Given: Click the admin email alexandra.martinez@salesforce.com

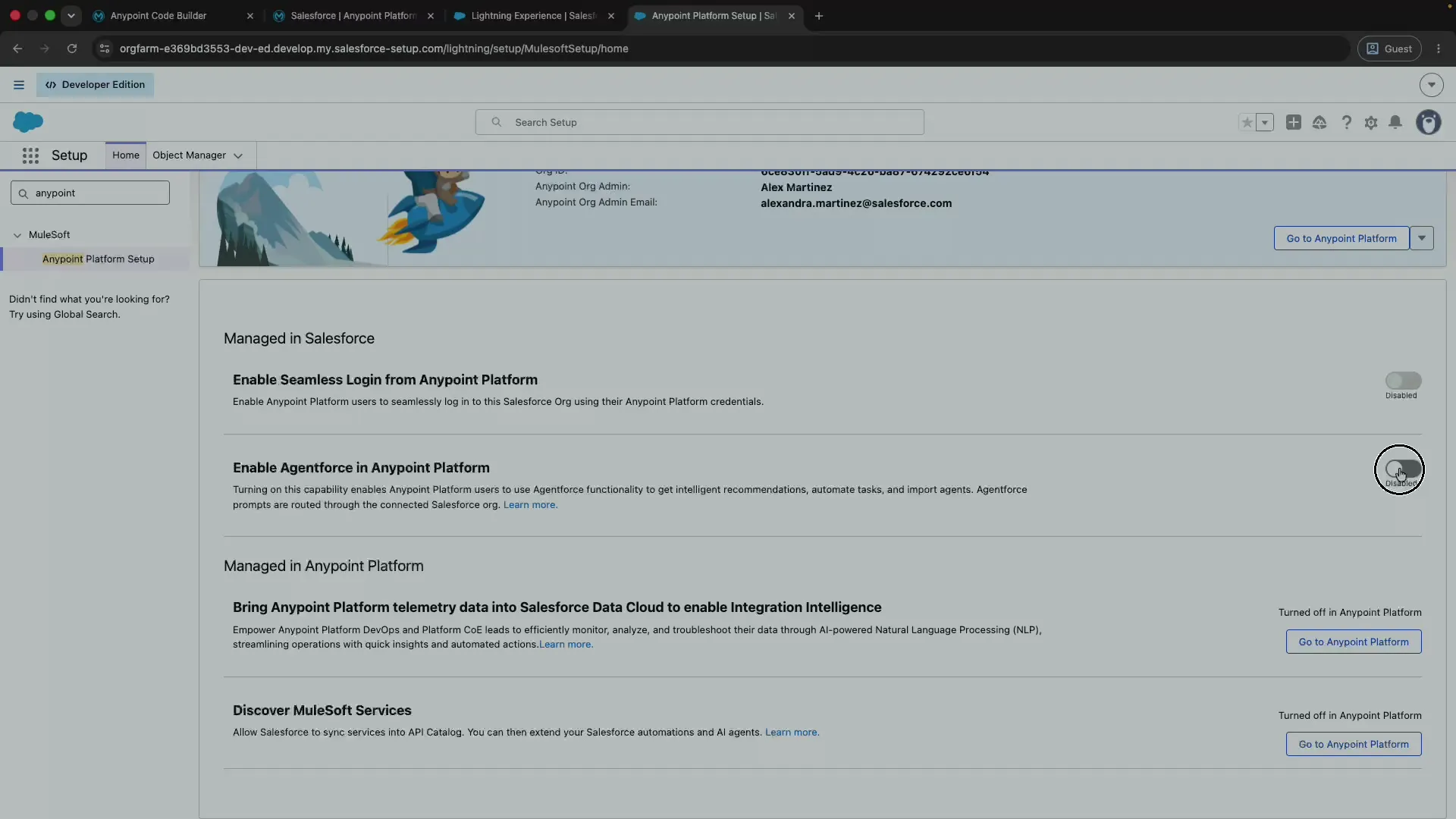Looking at the screenshot, I should point(856,203).
